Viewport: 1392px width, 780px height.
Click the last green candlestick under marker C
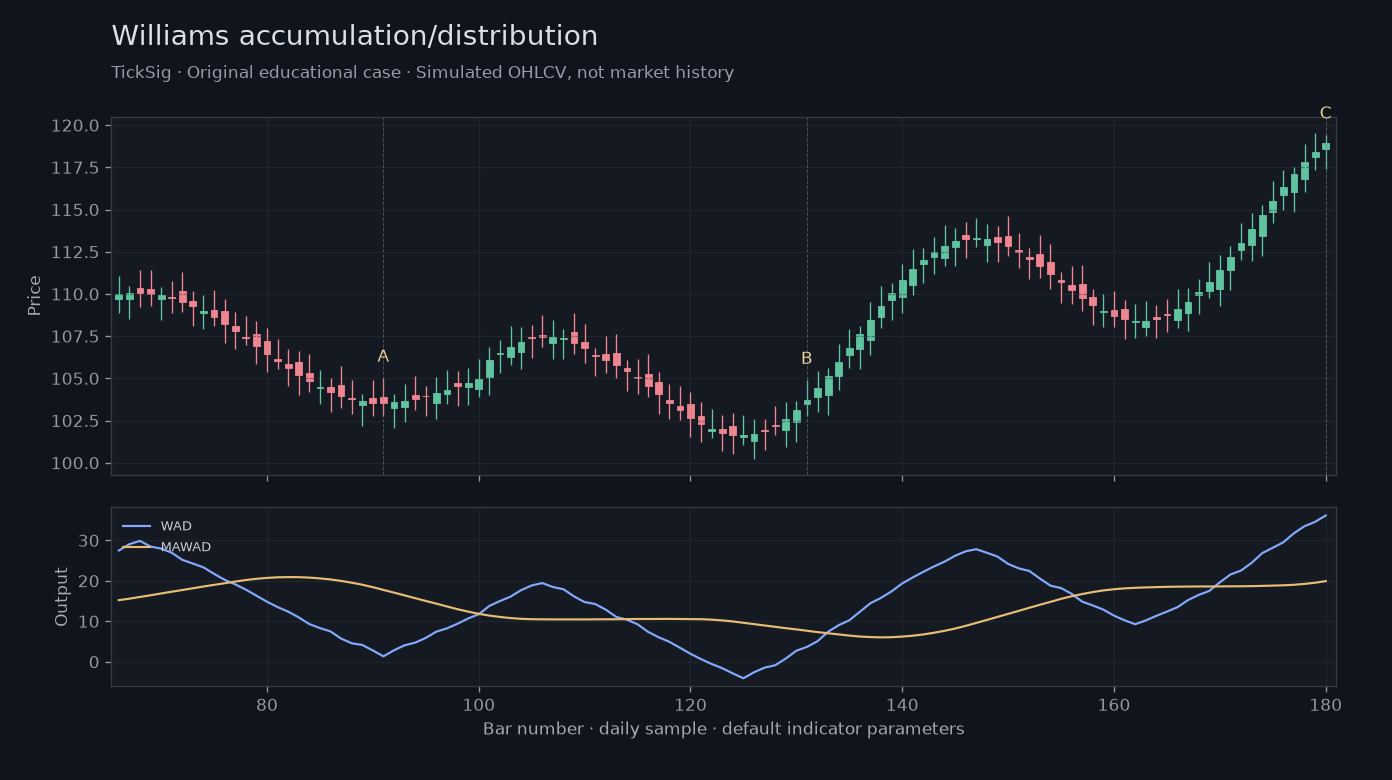(1326, 146)
